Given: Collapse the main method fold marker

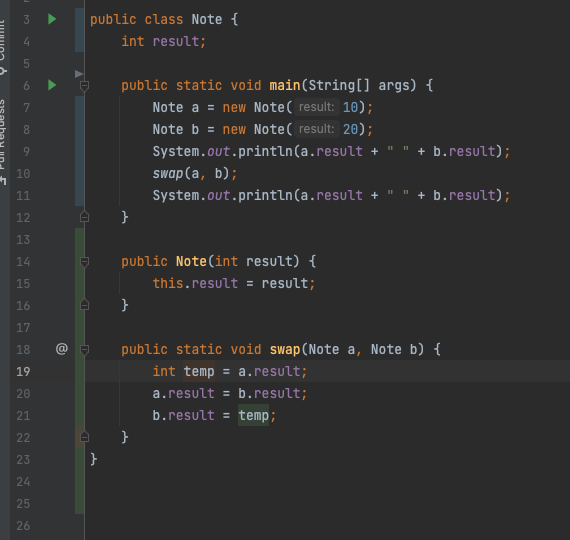Looking at the screenshot, I should click(x=84, y=86).
